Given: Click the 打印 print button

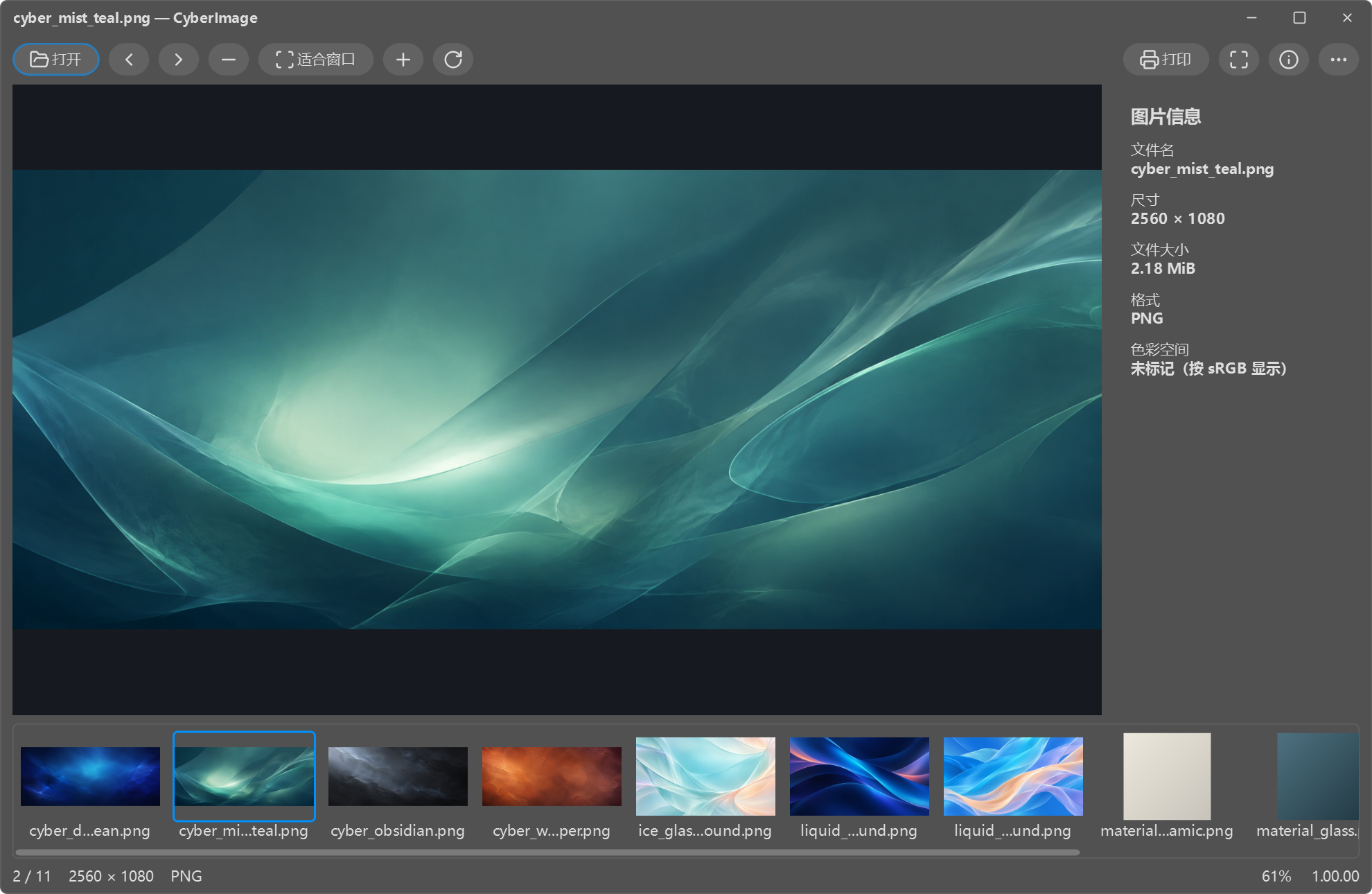Looking at the screenshot, I should coord(1166,60).
